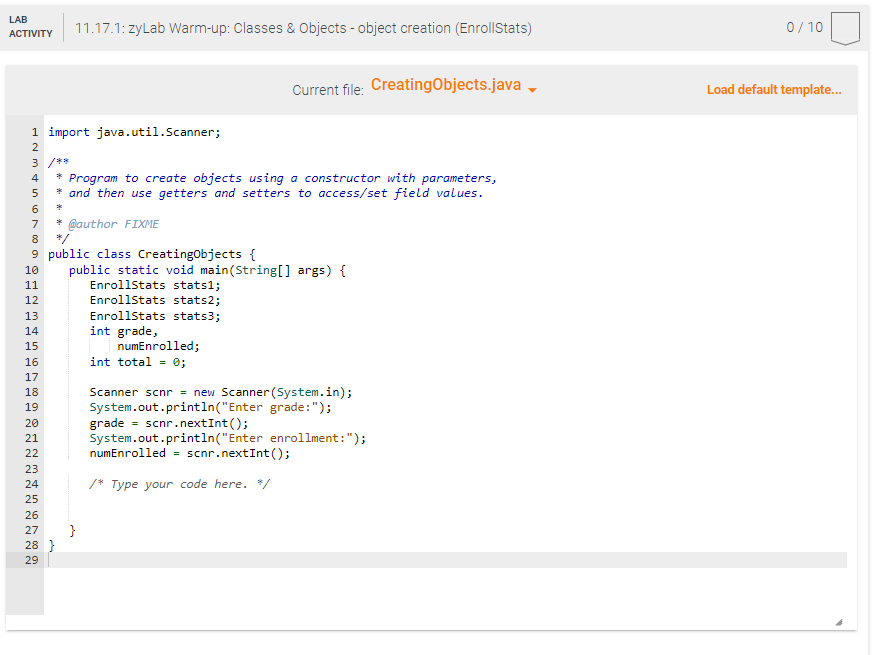Click line number 1 in the gutter
The width and height of the screenshot is (893, 655).
[34, 131]
